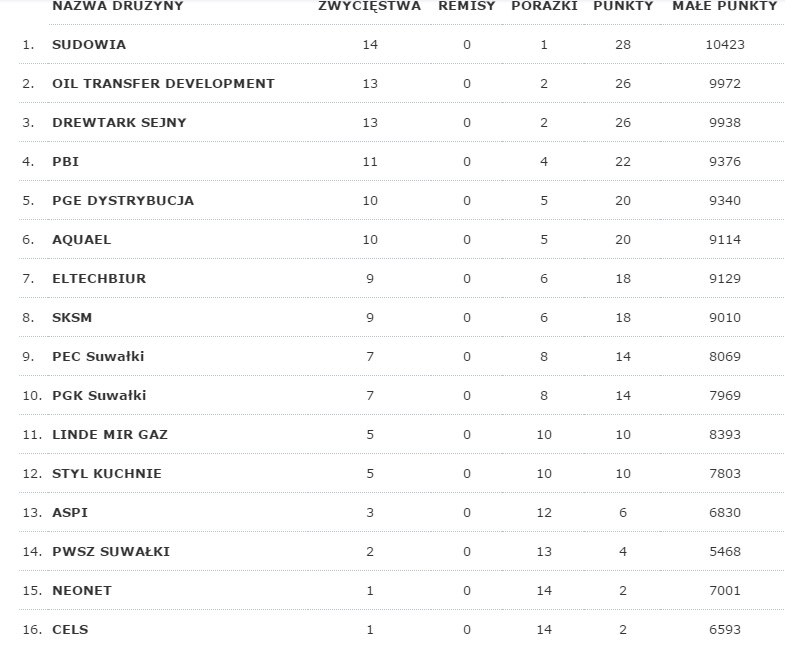The image size is (785, 647).
Task: Open the LINDE MIR GAZ team
Action: 110,435
